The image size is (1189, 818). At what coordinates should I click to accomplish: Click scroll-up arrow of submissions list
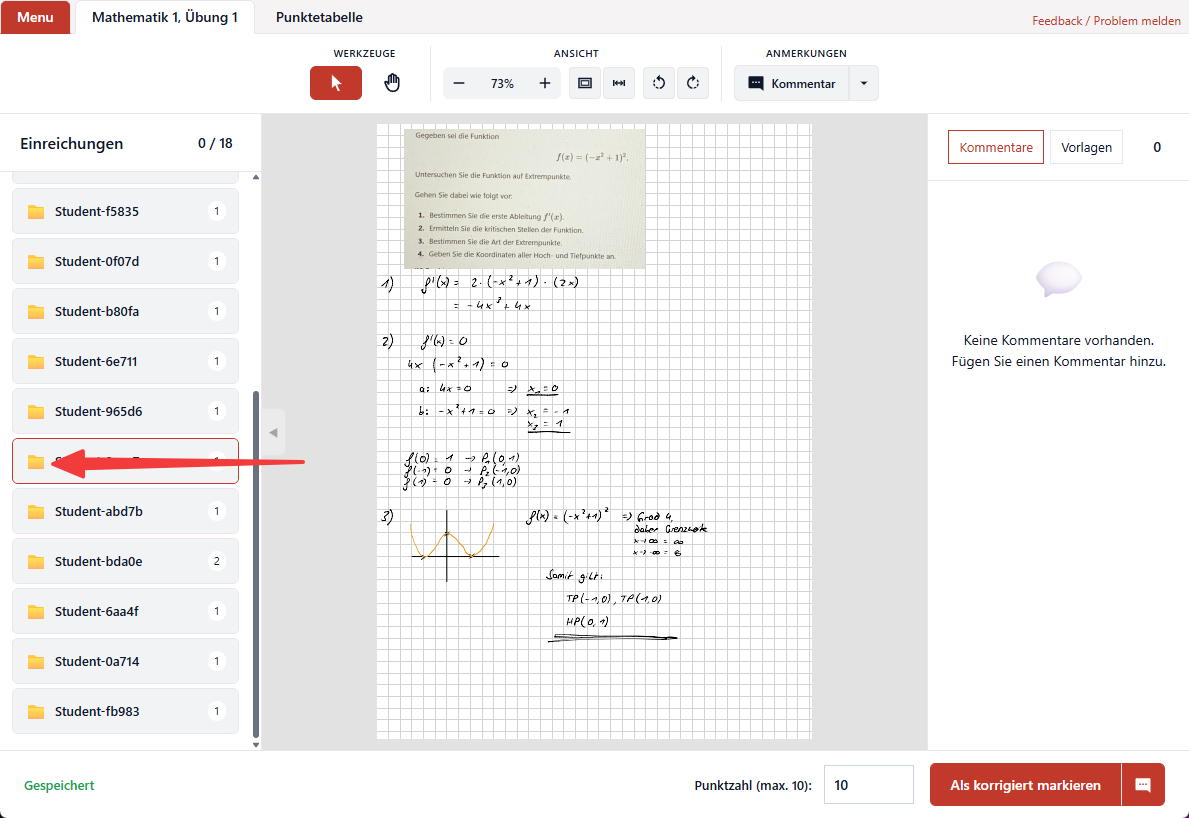click(x=256, y=177)
